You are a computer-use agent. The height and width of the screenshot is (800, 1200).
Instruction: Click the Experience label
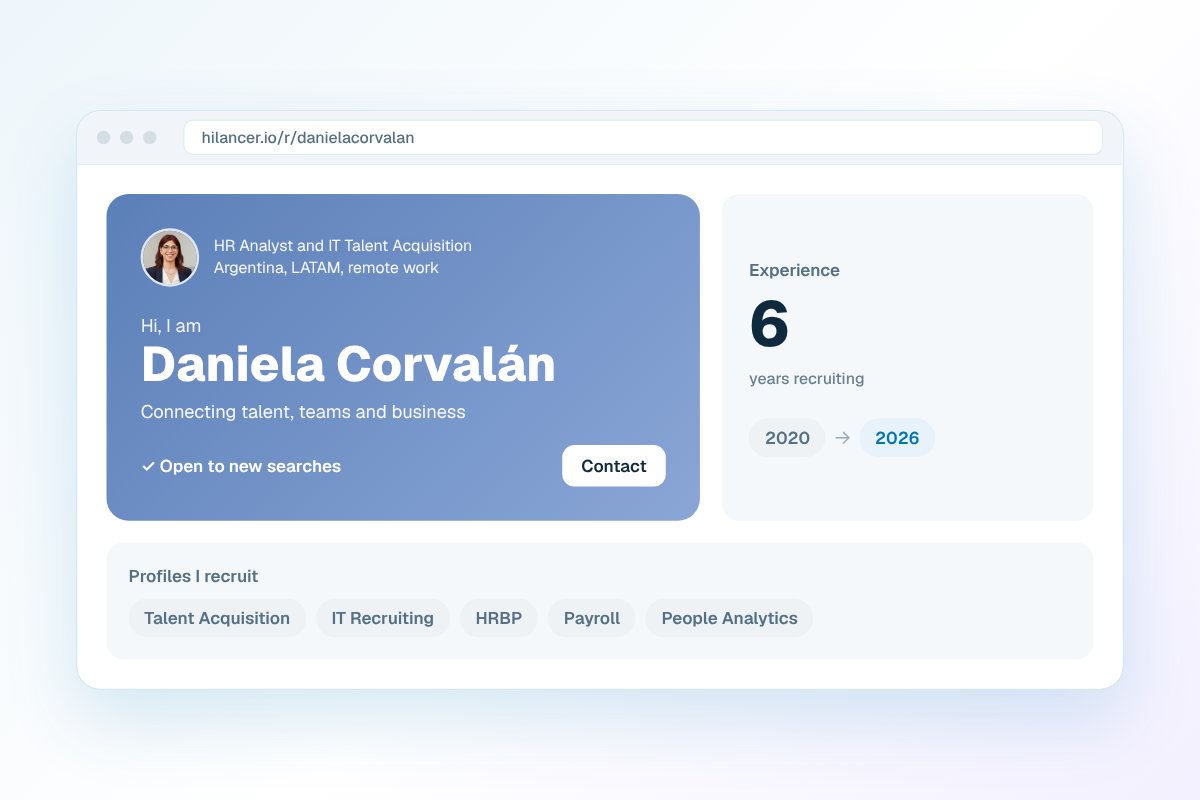(794, 271)
